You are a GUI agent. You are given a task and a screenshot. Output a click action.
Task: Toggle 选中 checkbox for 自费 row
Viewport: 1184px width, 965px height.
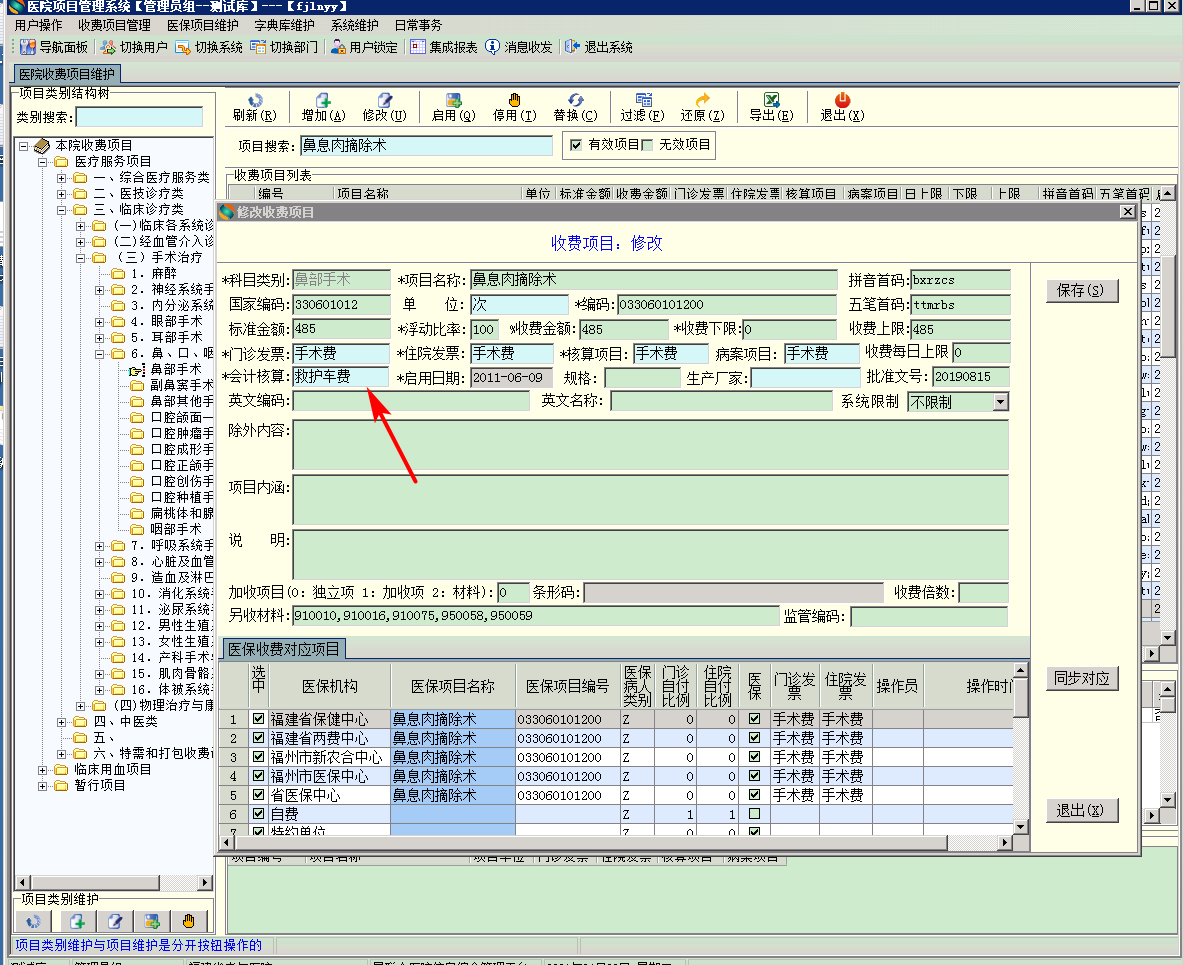[258, 814]
